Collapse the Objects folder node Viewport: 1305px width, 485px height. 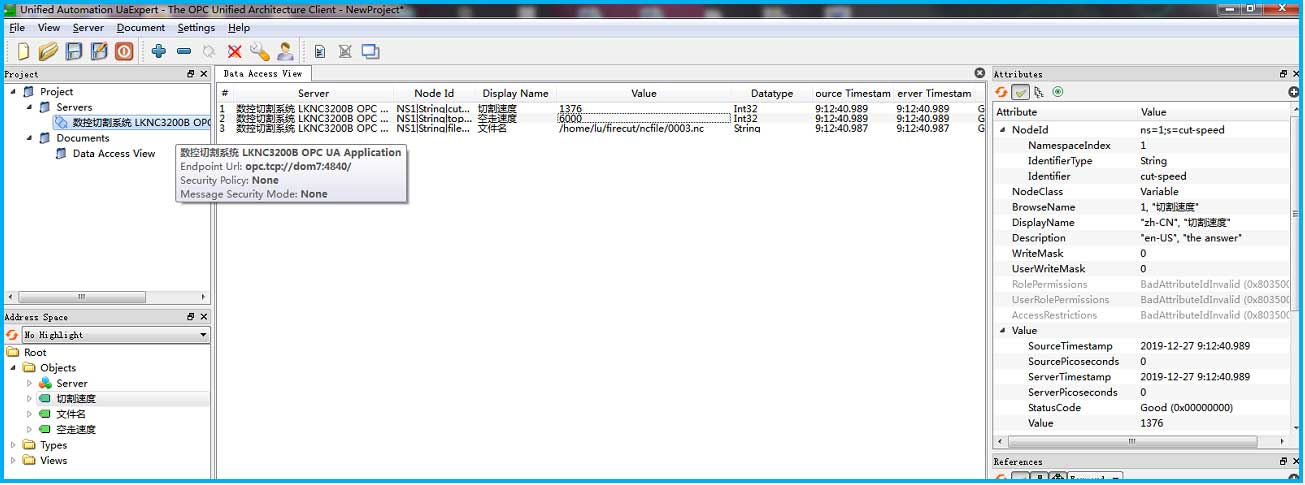tap(13, 368)
